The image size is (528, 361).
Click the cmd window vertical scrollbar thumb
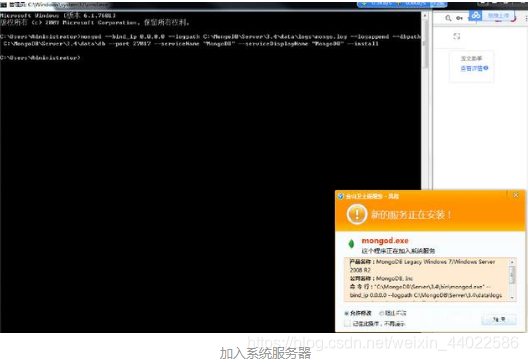425,44
